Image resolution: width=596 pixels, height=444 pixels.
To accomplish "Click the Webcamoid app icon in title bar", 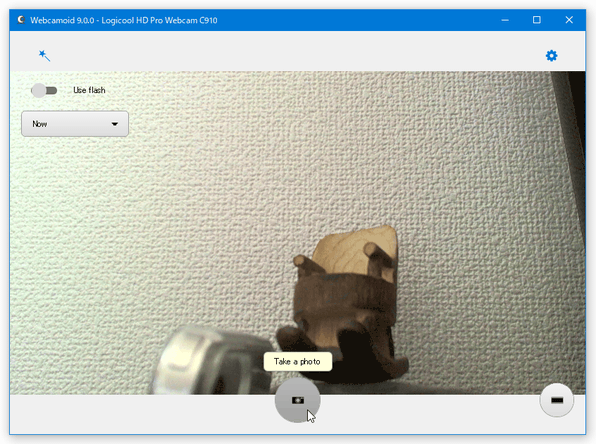I will 21,20.
